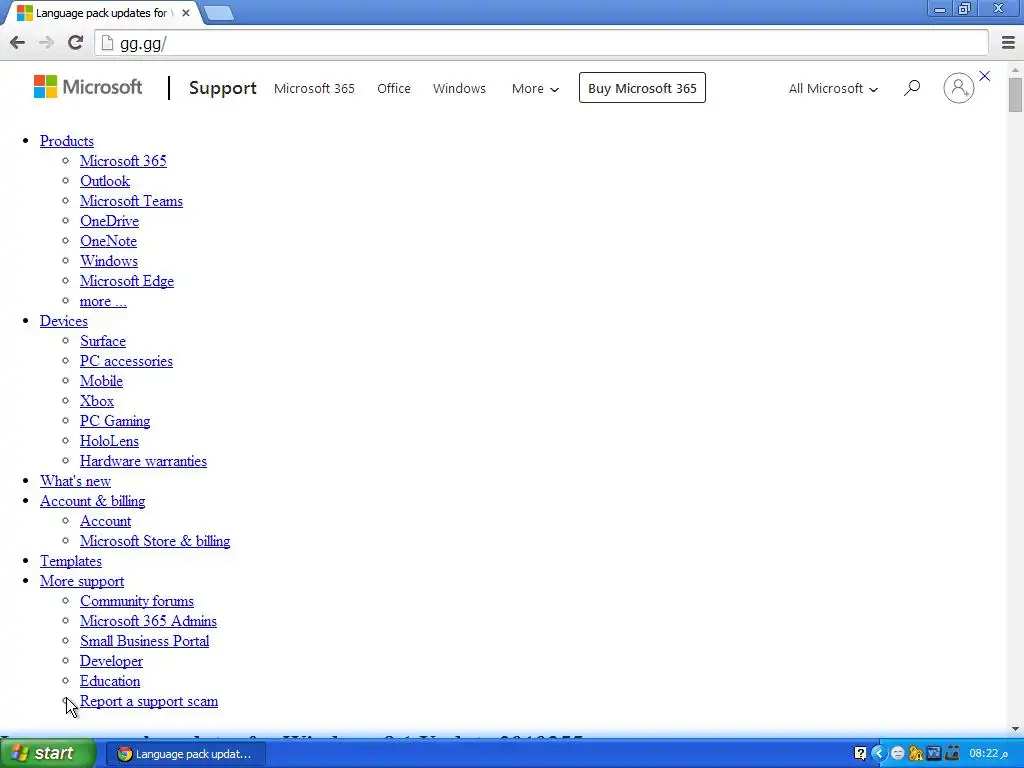Viewport: 1024px width, 768px height.
Task: Reload the page with the refresh icon
Action: click(x=75, y=43)
